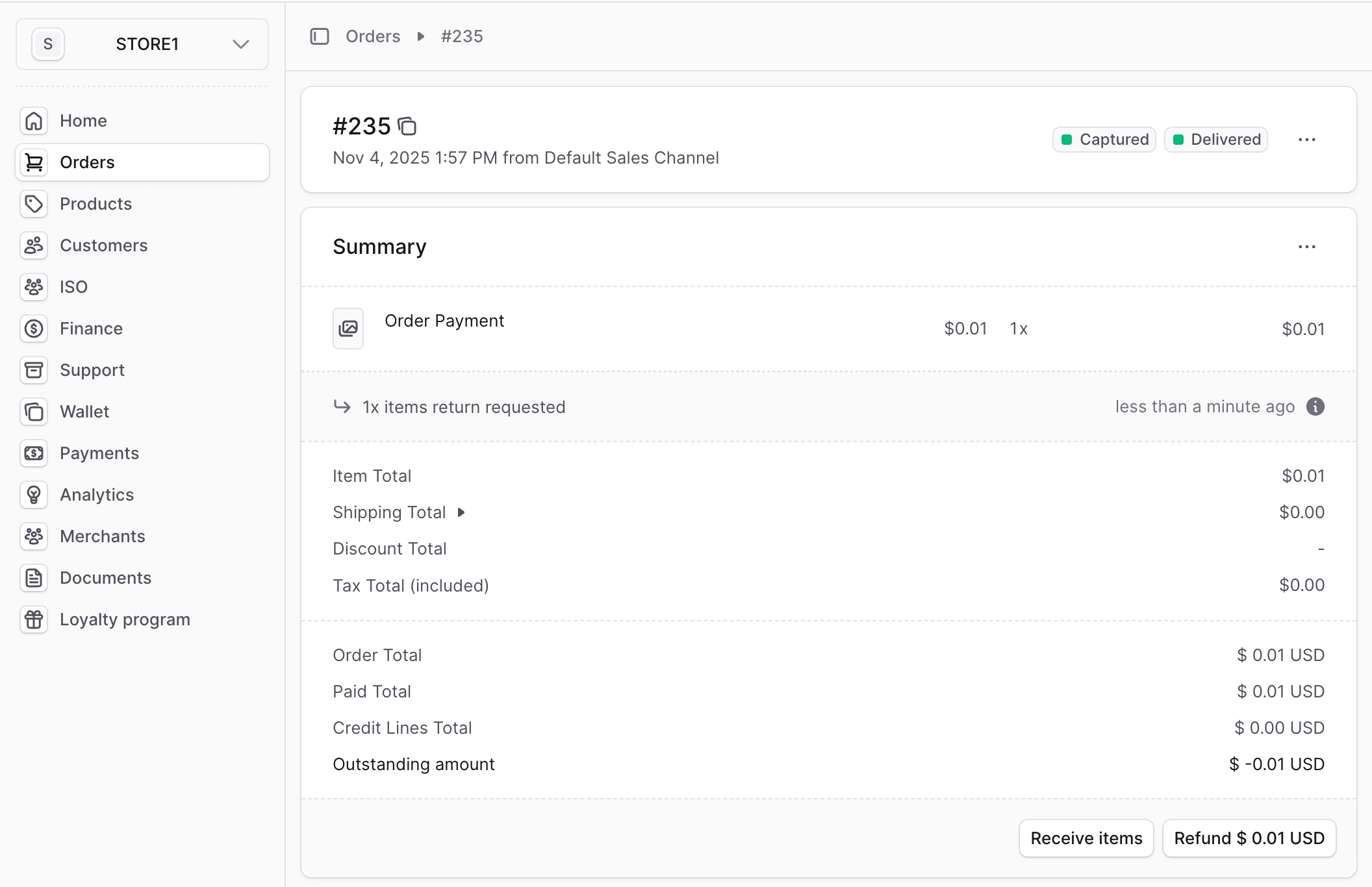Open the Wallet section

click(84, 412)
